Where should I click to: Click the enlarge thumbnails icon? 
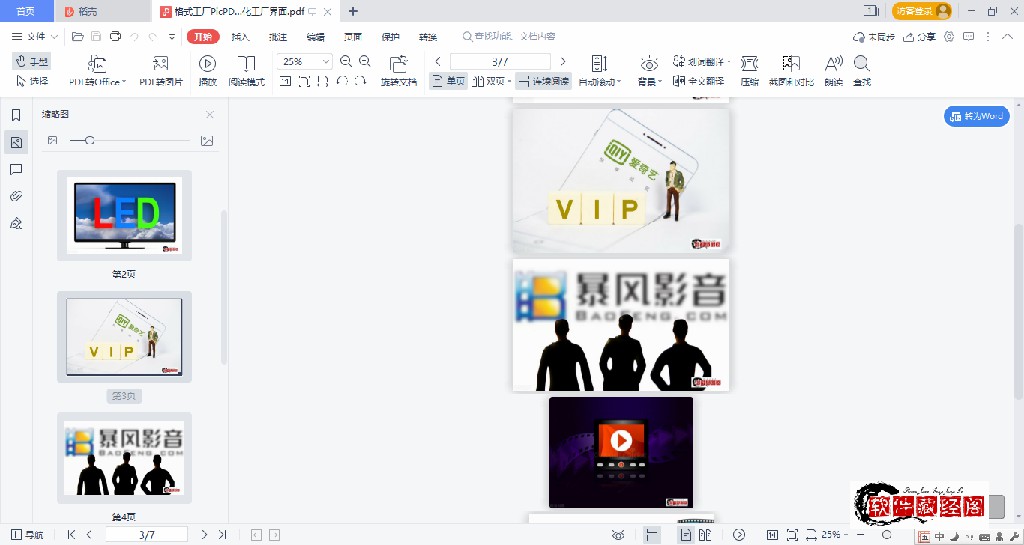pyautogui.click(x=207, y=140)
